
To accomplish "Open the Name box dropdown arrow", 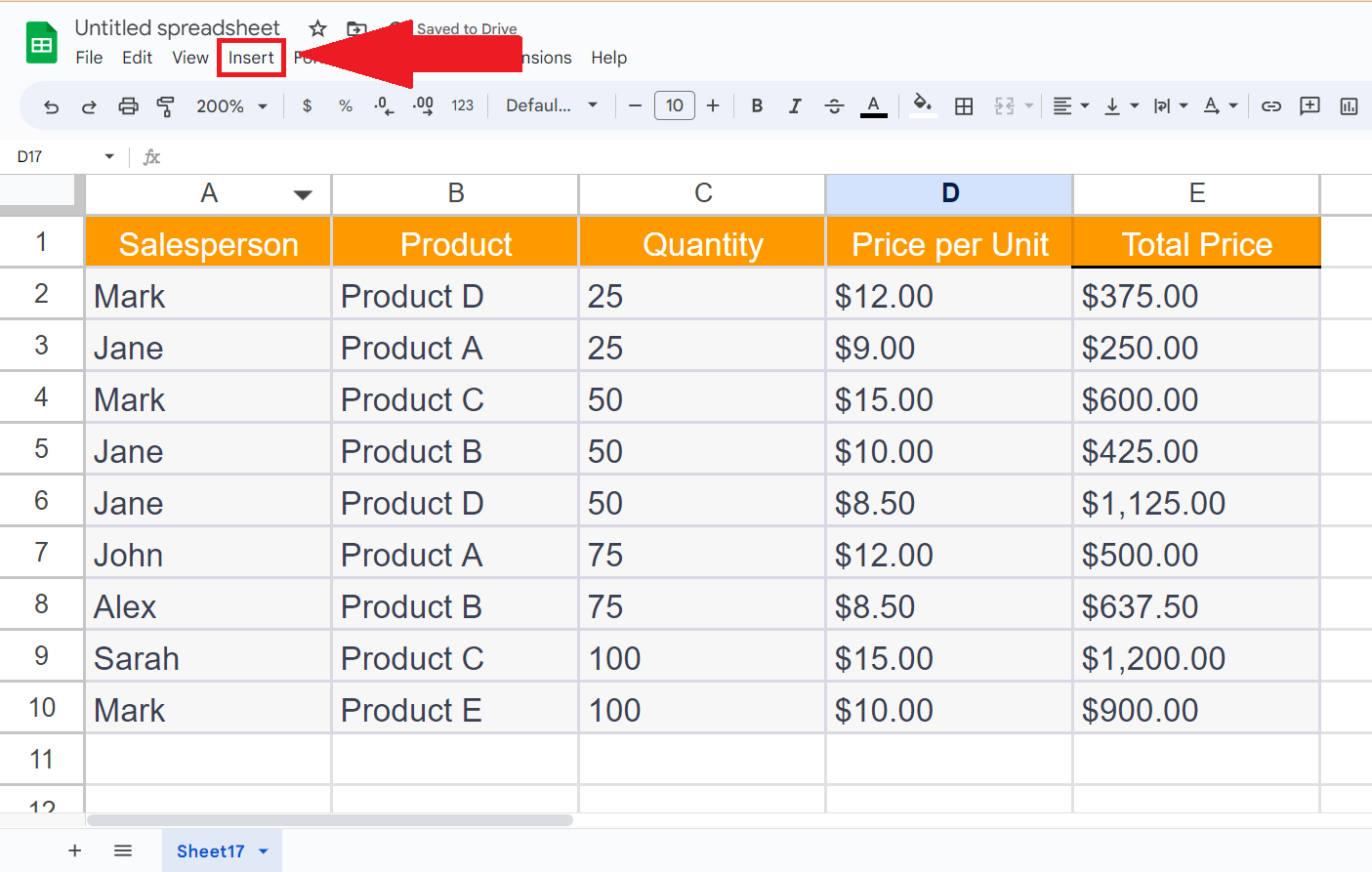I will (x=109, y=156).
